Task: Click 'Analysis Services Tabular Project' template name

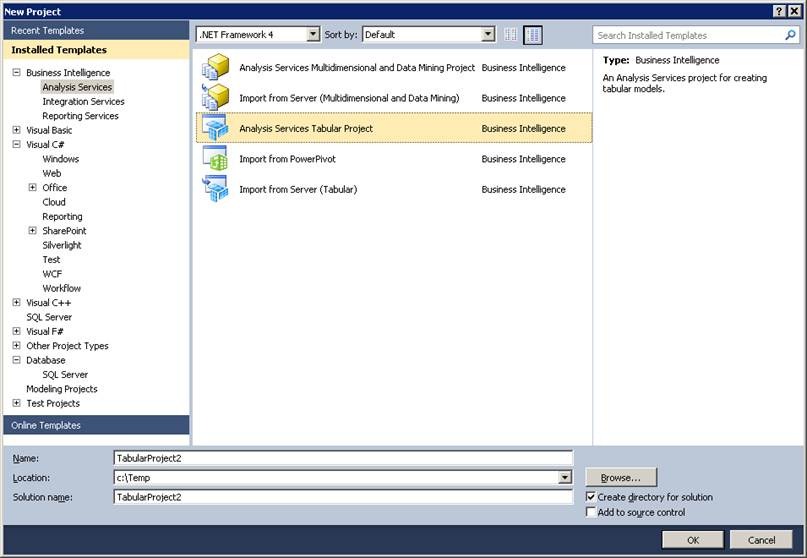Action: pyautogui.click(x=306, y=128)
